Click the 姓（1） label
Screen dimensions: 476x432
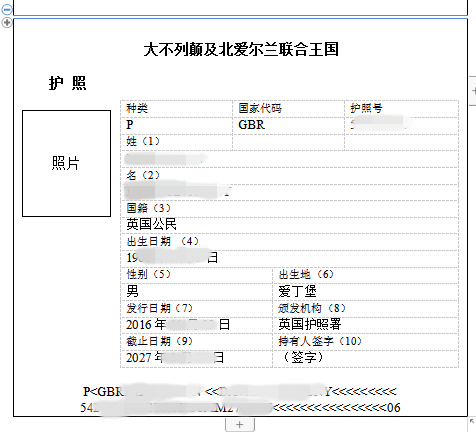[143, 141]
